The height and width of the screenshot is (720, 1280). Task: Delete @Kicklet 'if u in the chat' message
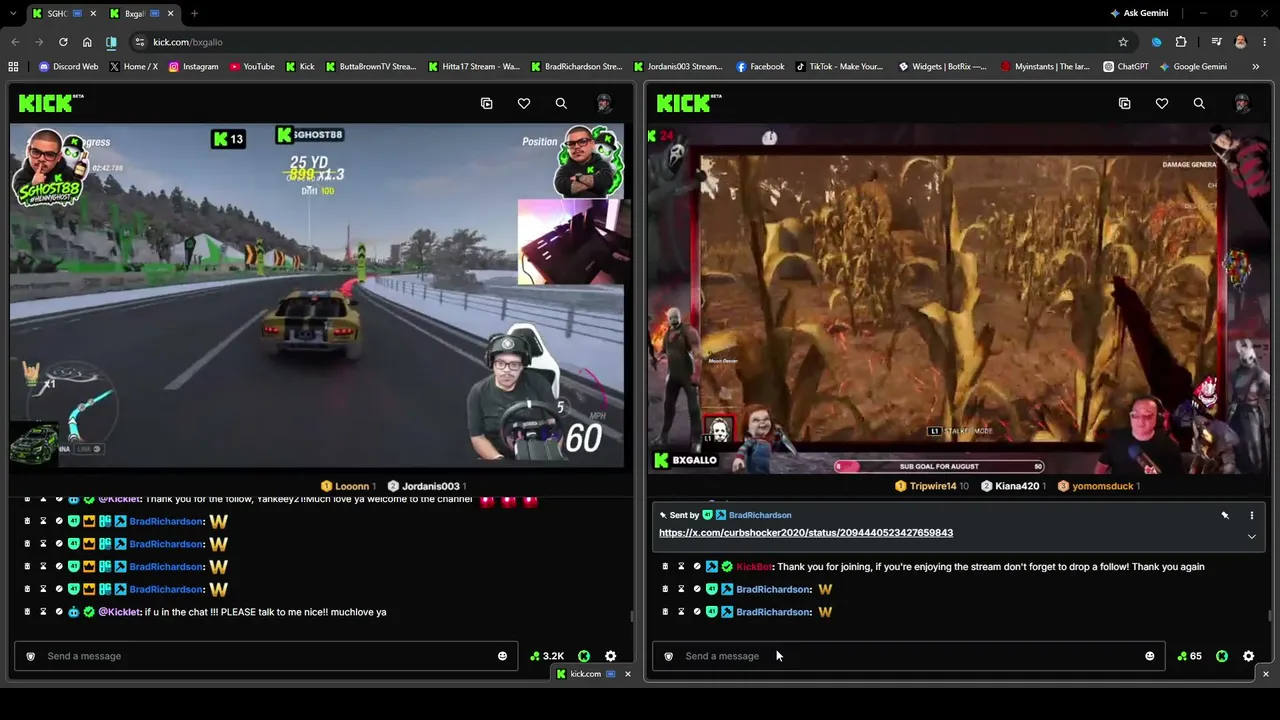pos(27,612)
